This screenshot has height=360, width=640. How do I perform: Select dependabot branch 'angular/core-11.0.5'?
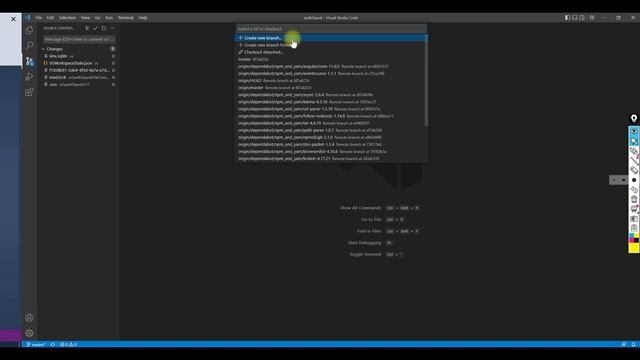tap(331, 66)
